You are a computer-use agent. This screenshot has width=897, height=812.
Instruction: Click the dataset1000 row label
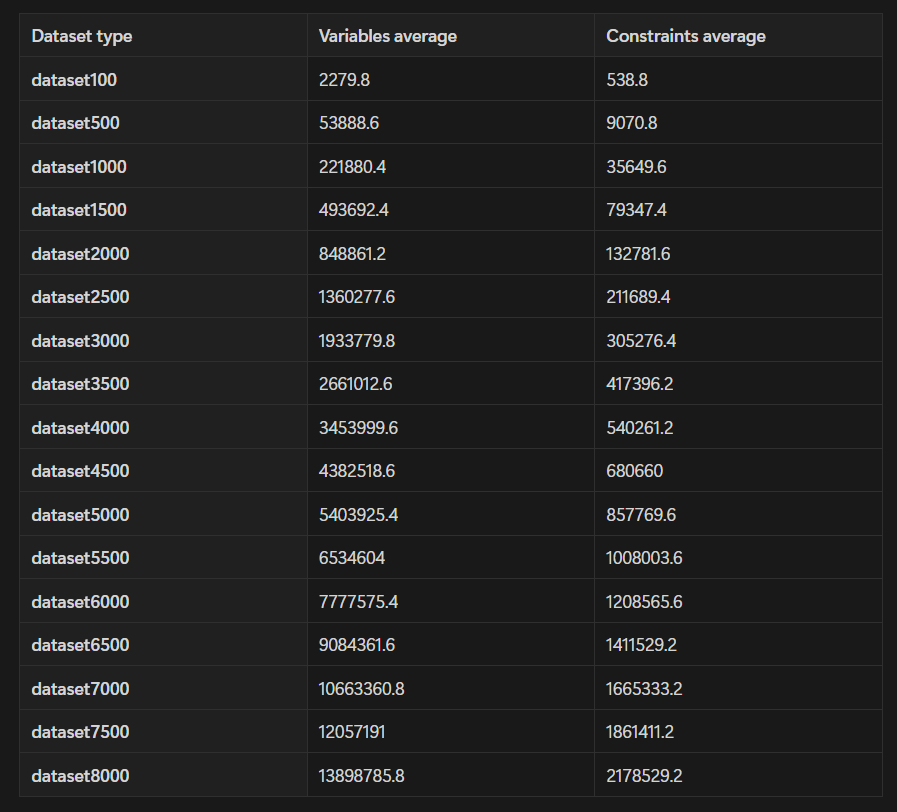(79, 167)
